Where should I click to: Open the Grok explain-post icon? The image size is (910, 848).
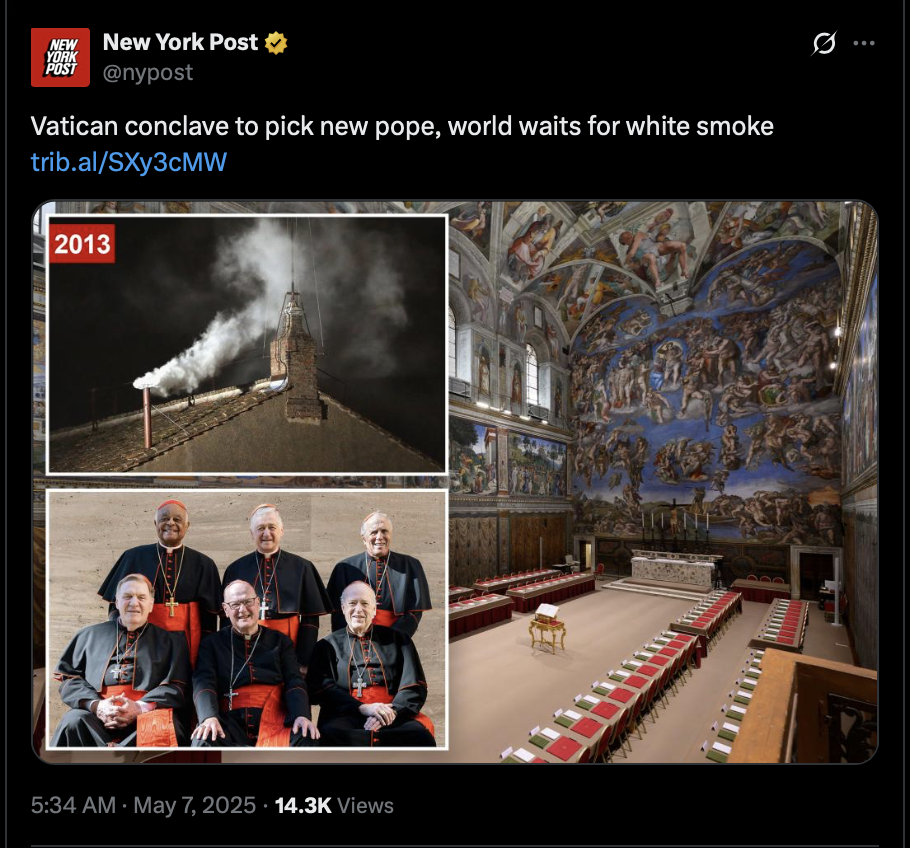tap(824, 43)
